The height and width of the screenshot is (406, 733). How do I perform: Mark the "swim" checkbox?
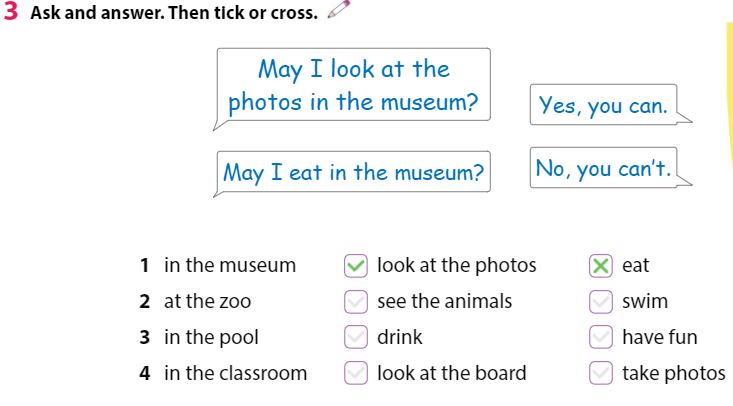coord(600,302)
